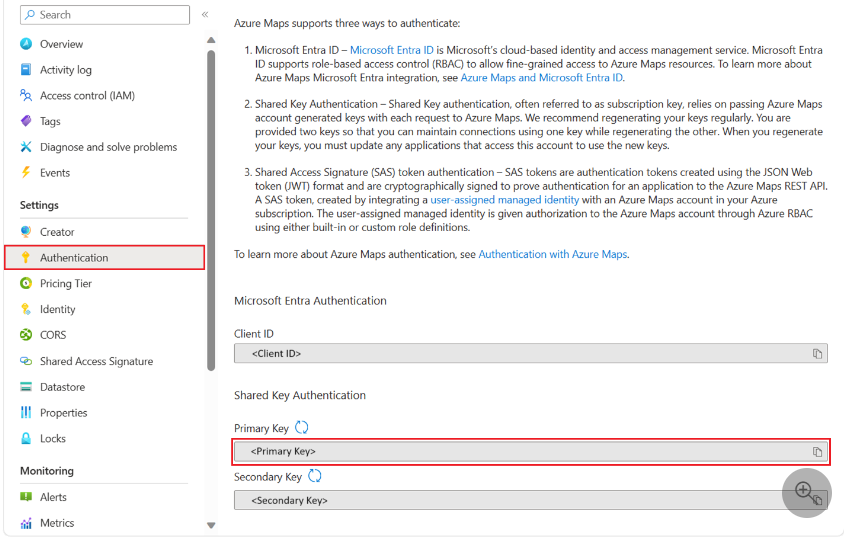Image resolution: width=852 pixels, height=546 pixels.
Task: Click the sidebar scrollbar thumb
Action: tap(211, 211)
